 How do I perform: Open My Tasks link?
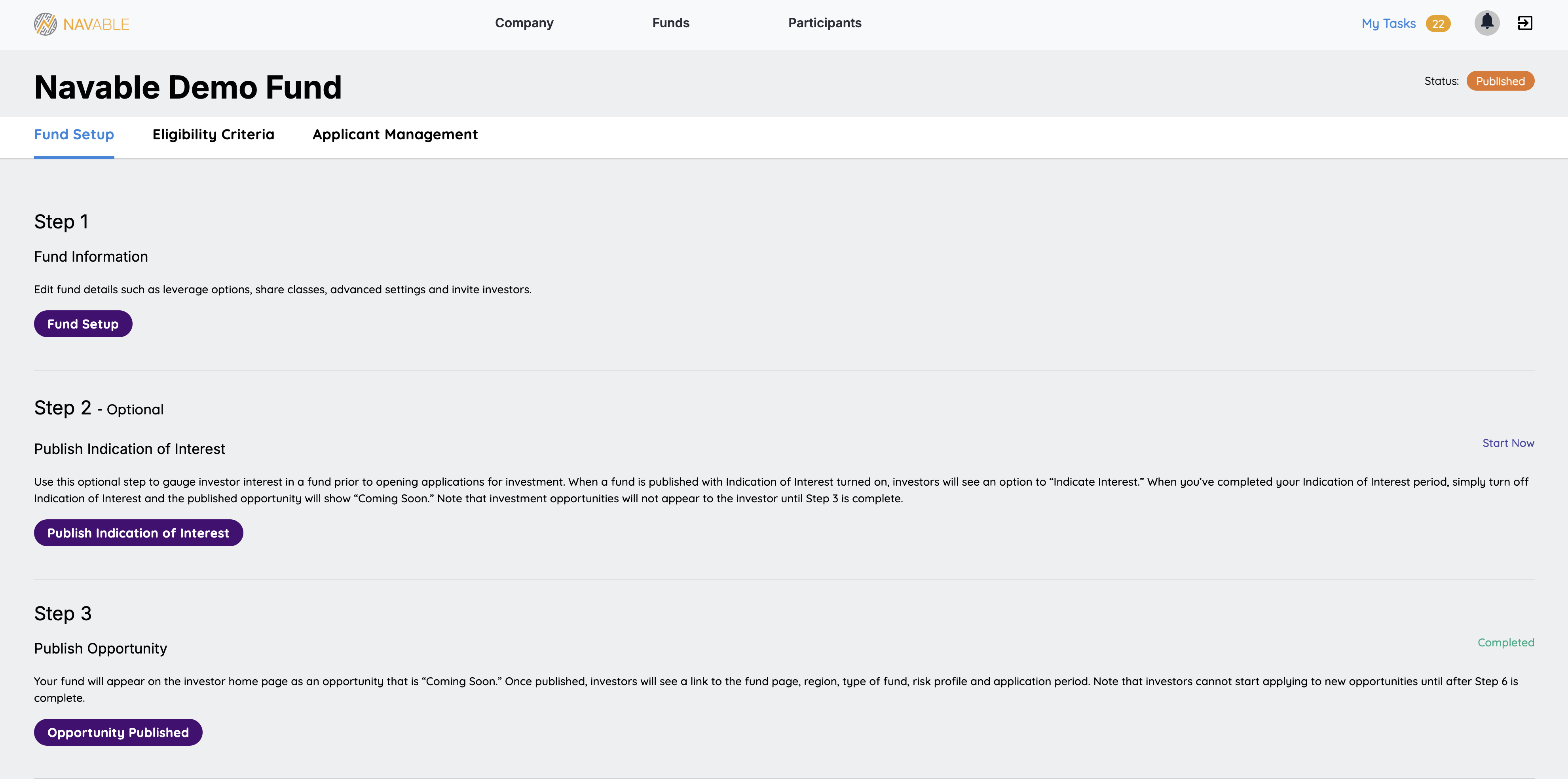coord(1388,24)
